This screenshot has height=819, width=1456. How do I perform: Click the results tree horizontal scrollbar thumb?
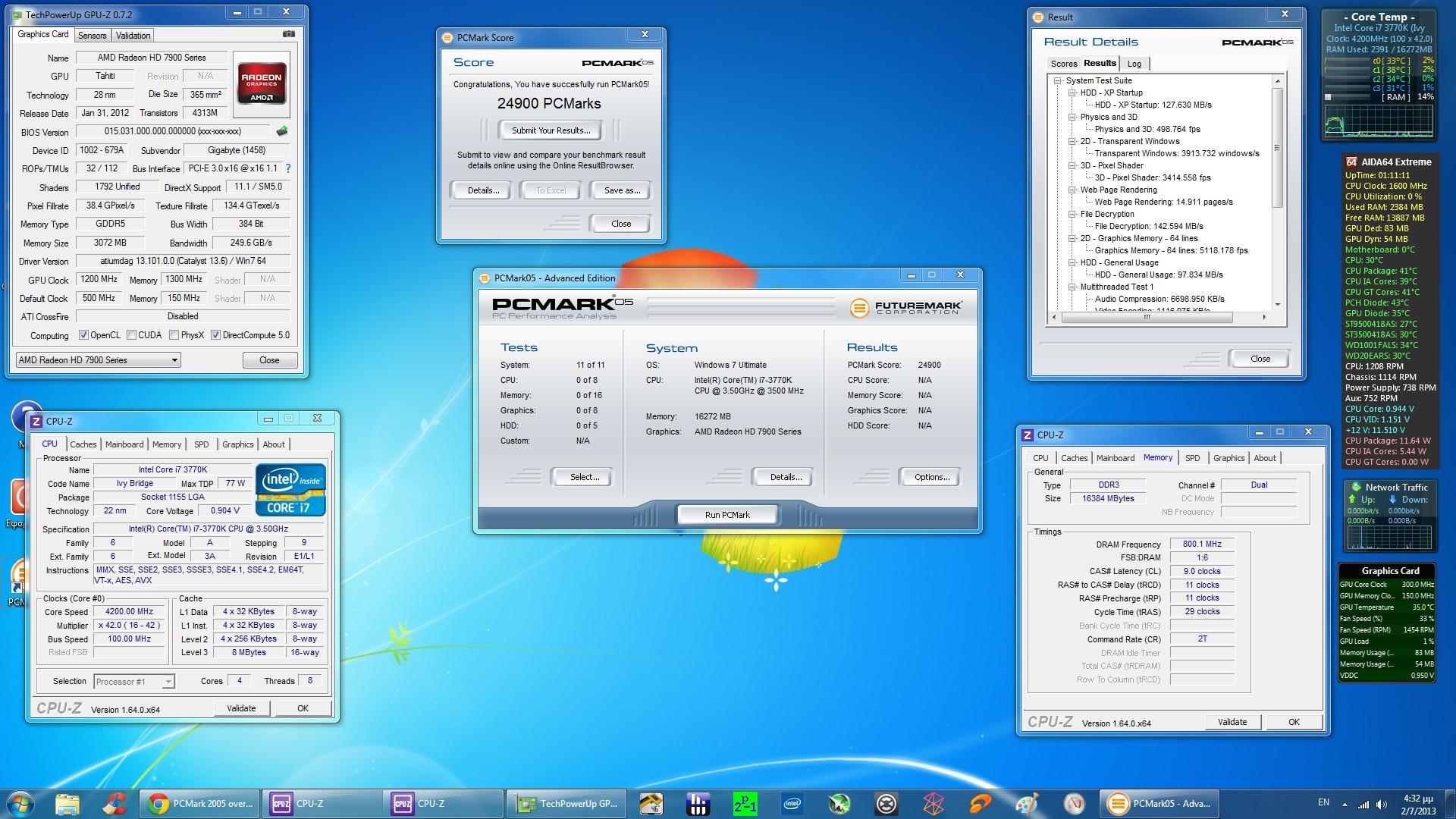[1147, 318]
